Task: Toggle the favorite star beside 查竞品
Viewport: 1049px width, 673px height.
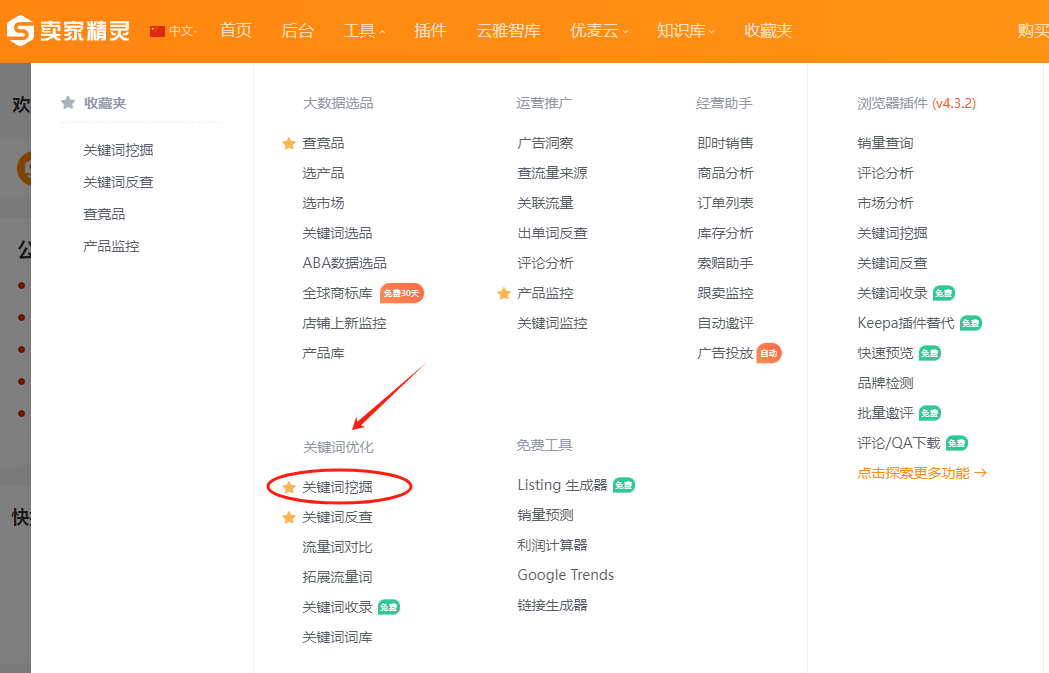Action: (289, 142)
